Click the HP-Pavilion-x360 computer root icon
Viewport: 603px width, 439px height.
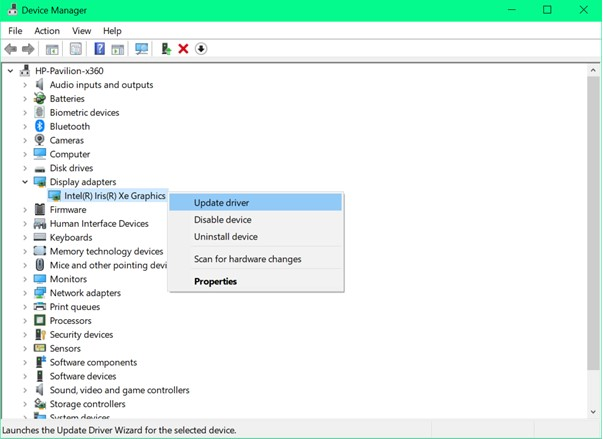(25, 71)
